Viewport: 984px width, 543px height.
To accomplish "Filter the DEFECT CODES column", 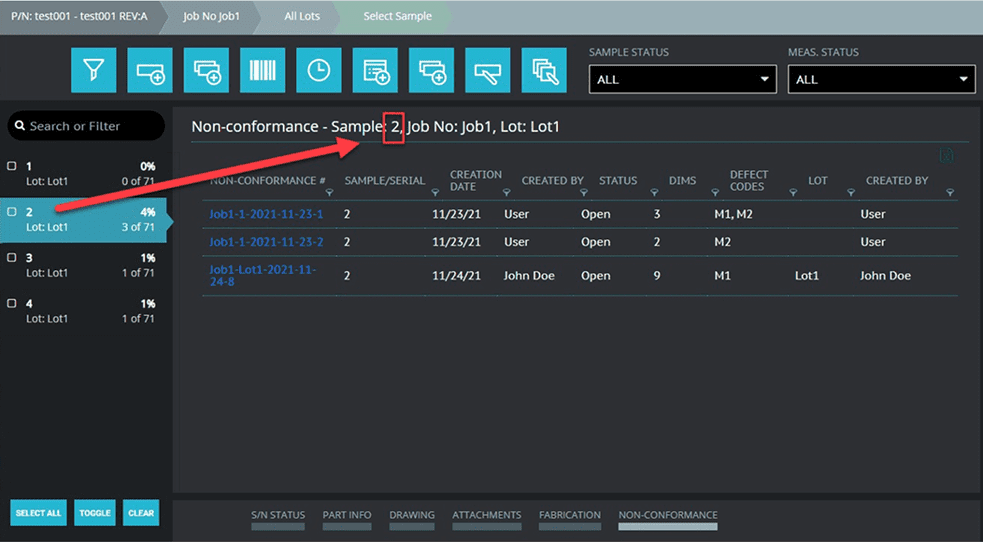I will (793, 193).
